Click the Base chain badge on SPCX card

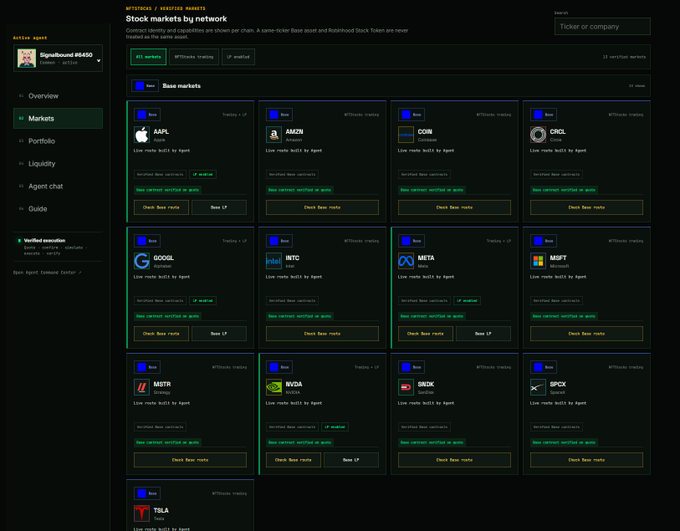tap(543, 367)
